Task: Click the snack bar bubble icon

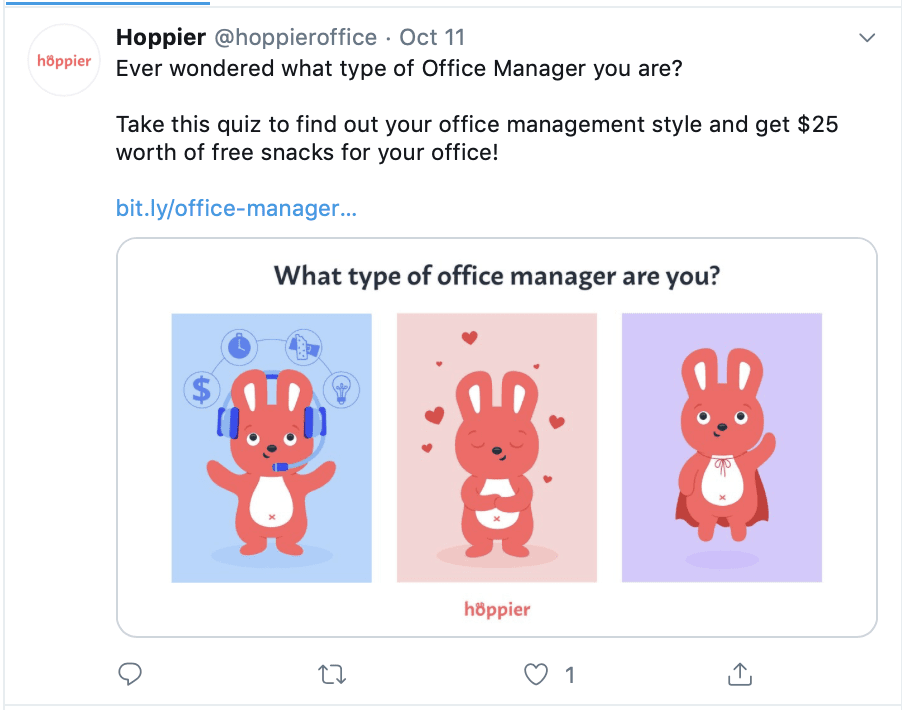Action: 304,347
